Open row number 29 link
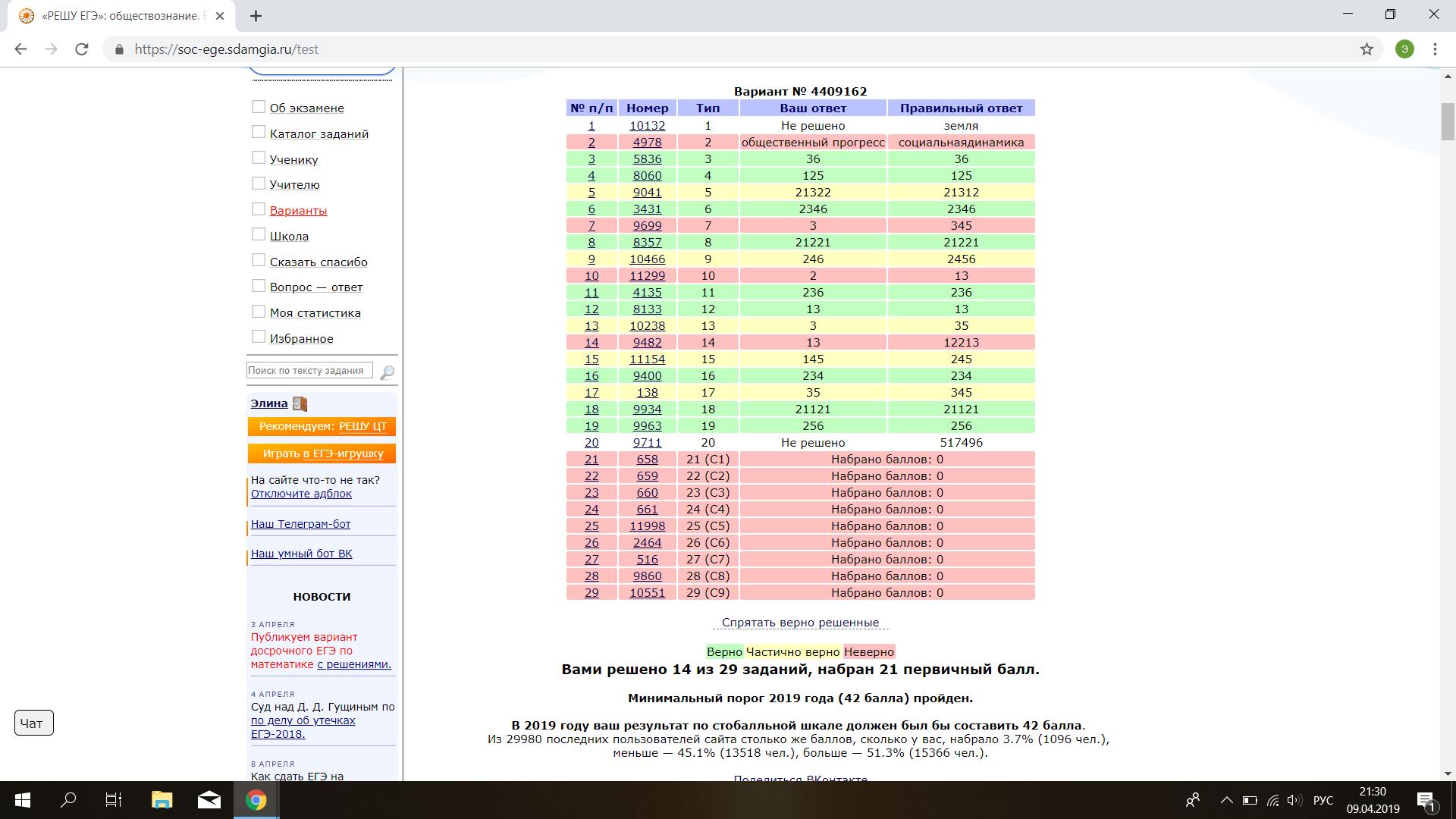This screenshot has height=819, width=1456. coord(591,593)
